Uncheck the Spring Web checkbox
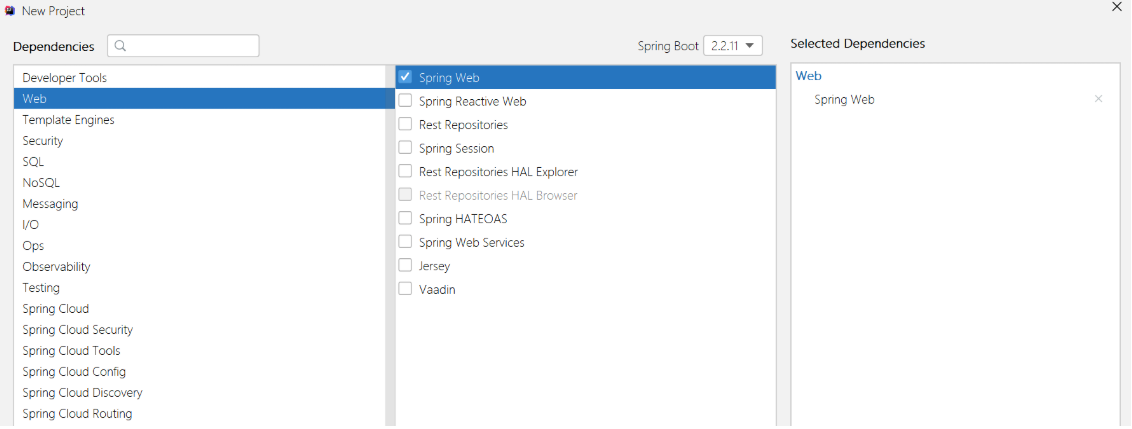 [405, 77]
